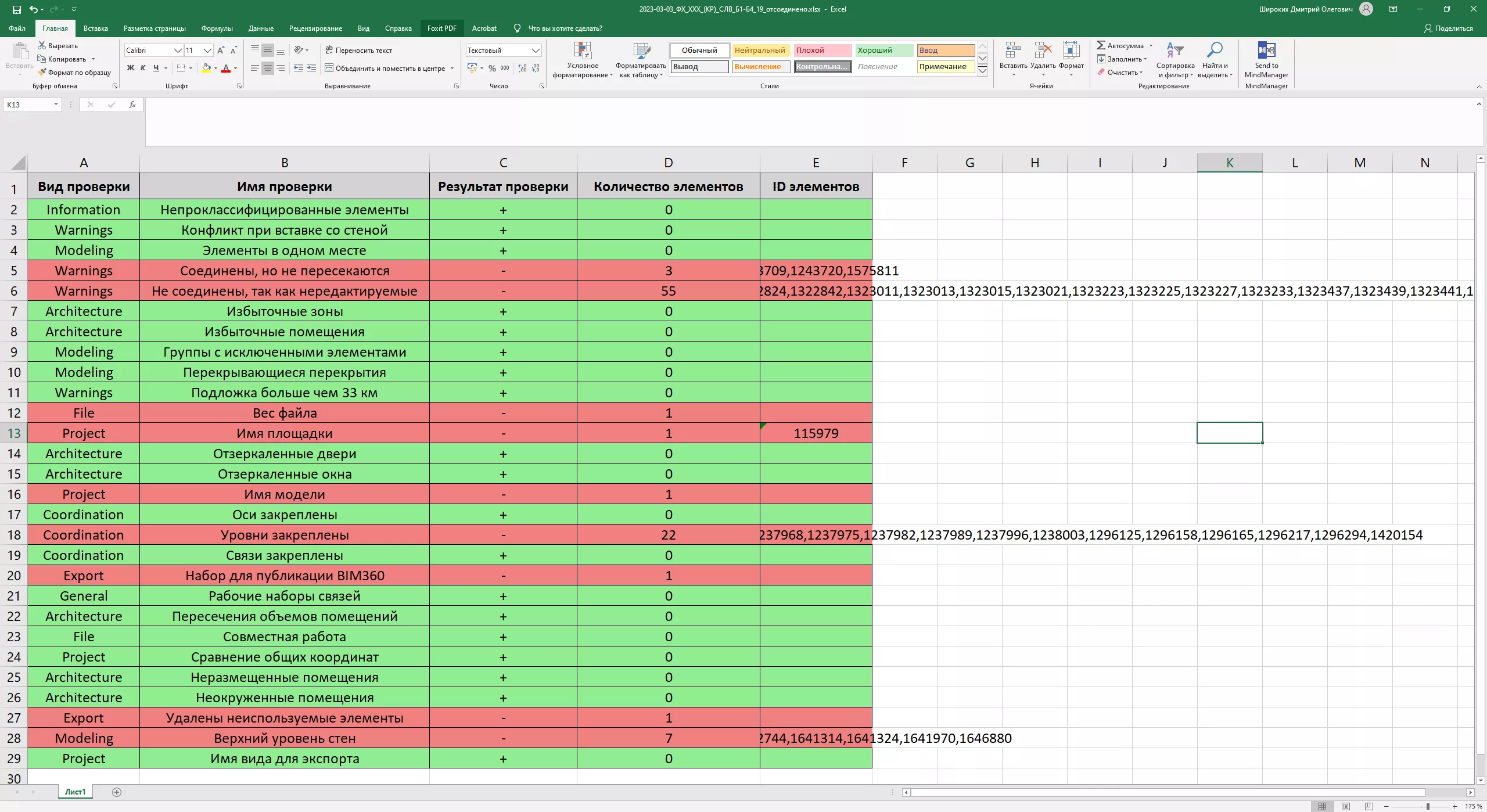The image size is (1487, 812).
Task: Apply the Плохой cell style
Action: click(821, 51)
